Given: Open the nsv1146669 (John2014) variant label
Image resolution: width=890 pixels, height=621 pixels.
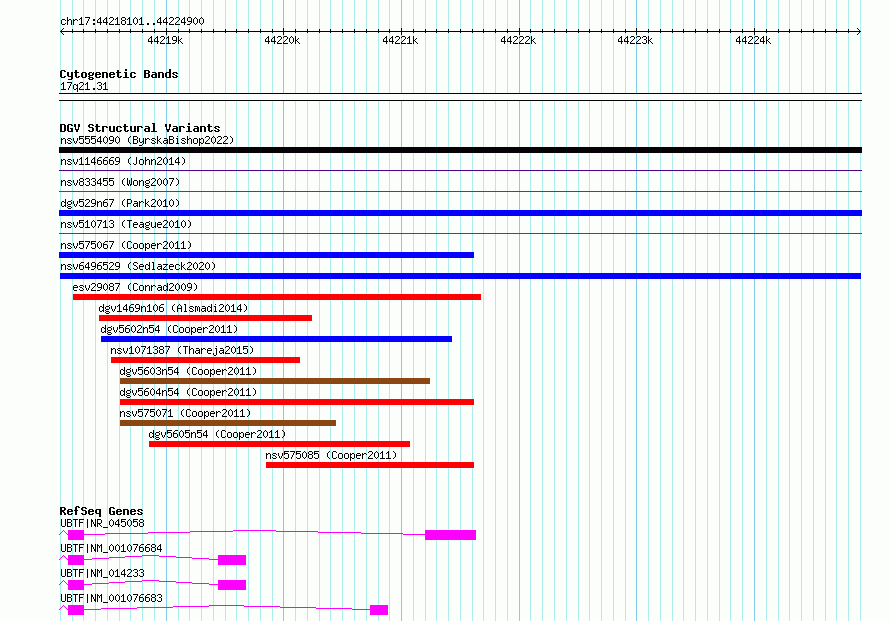Looking at the screenshot, I should 123,161.
